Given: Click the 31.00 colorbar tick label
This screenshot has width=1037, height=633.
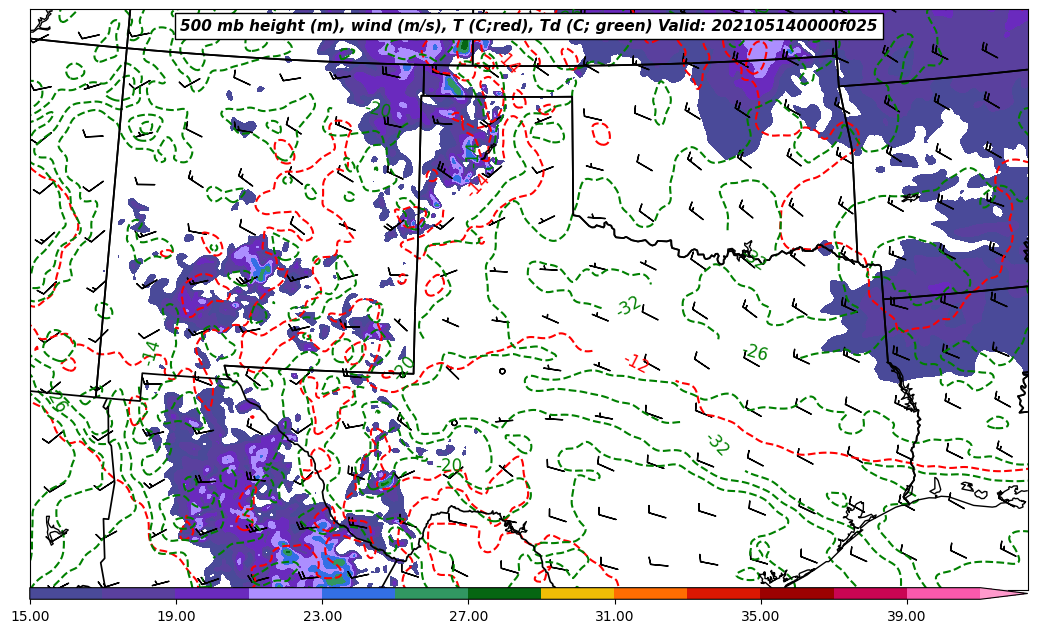Looking at the screenshot, I should 614,616.
